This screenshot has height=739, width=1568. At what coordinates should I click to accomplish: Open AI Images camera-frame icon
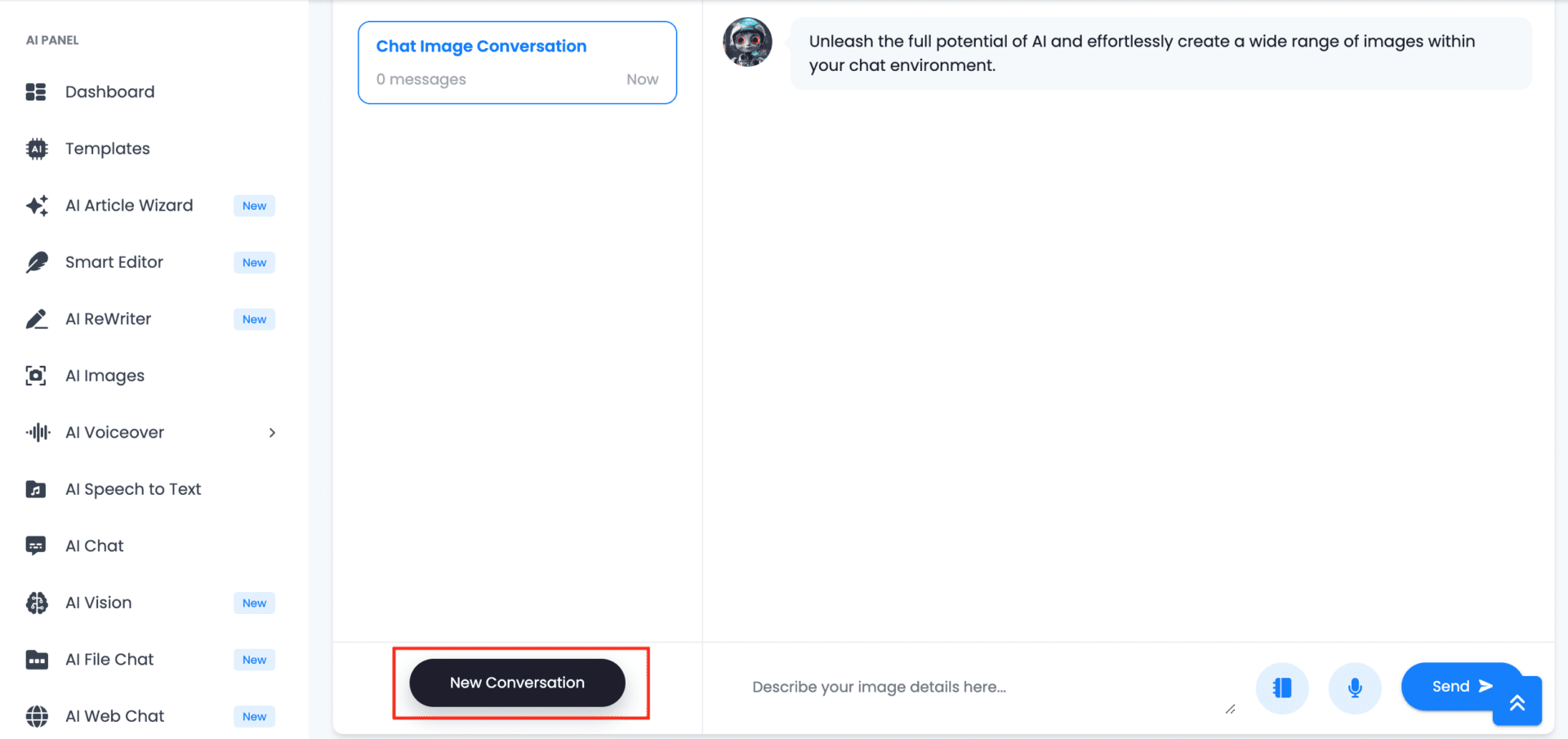click(36, 376)
